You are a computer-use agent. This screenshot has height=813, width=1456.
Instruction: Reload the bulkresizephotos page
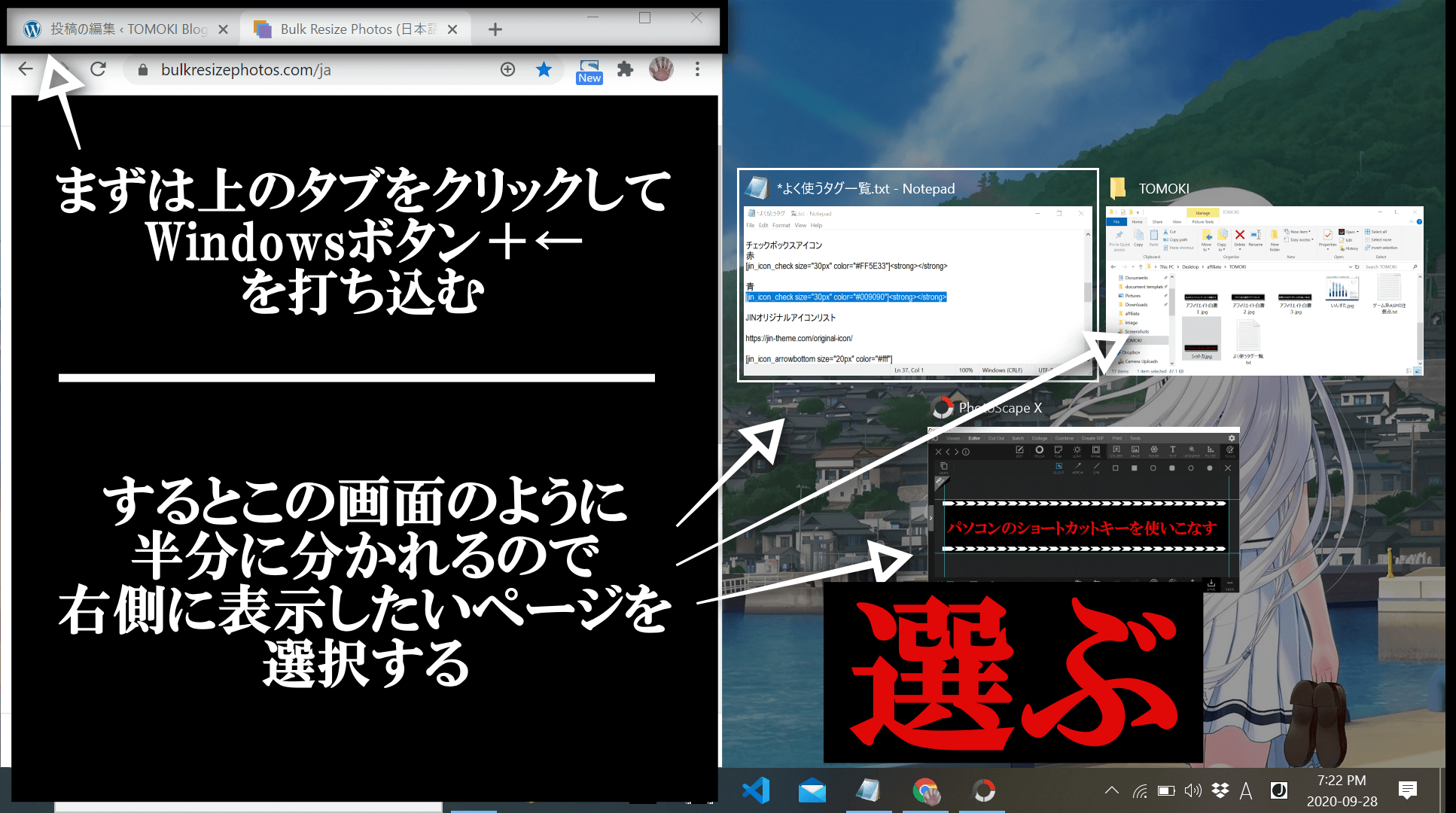(98, 69)
